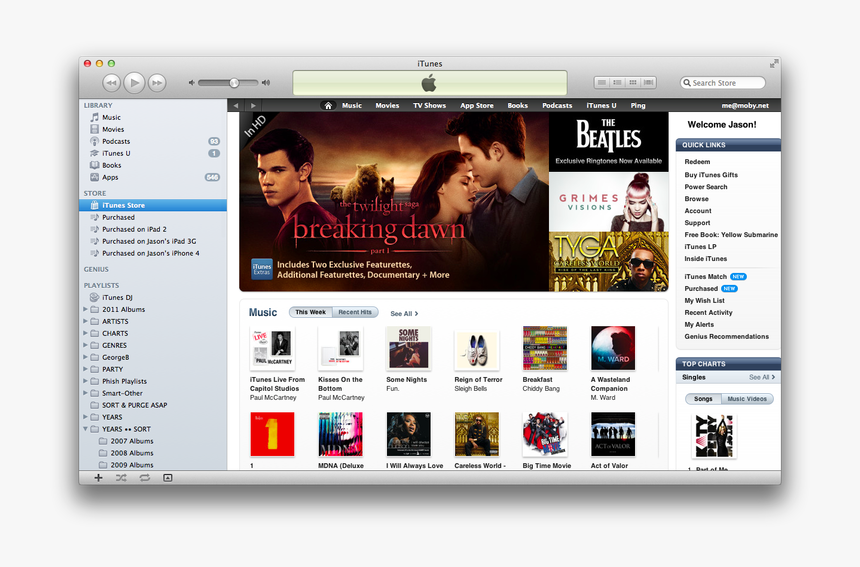Open the Breaking Dawn featured banner
Image resolution: width=860 pixels, height=567 pixels.
[394, 202]
